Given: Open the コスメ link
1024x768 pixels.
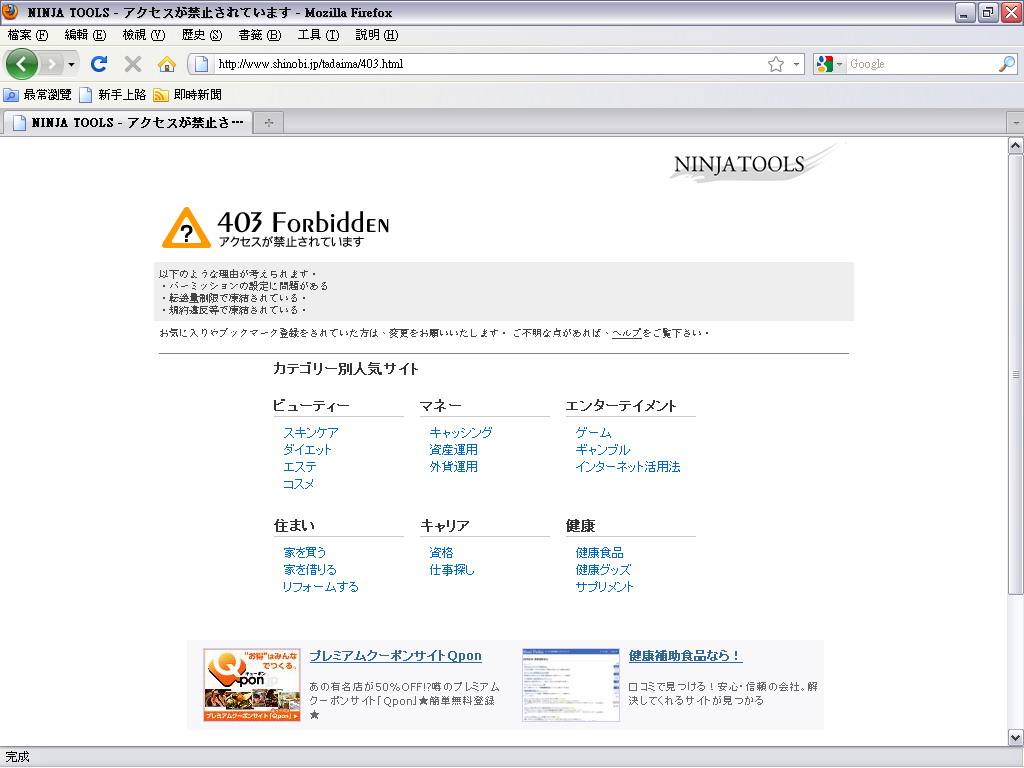Looking at the screenshot, I should coord(299,483).
